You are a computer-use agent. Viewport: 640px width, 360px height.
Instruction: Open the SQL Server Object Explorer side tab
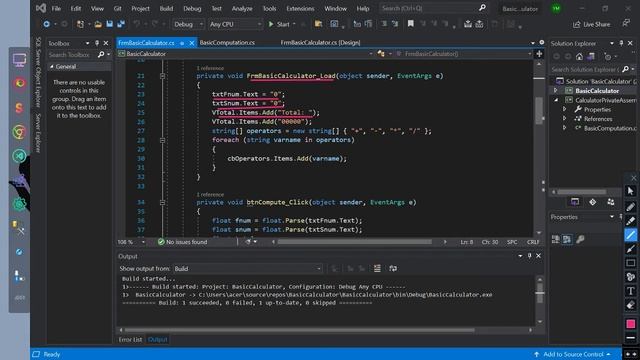point(38,72)
